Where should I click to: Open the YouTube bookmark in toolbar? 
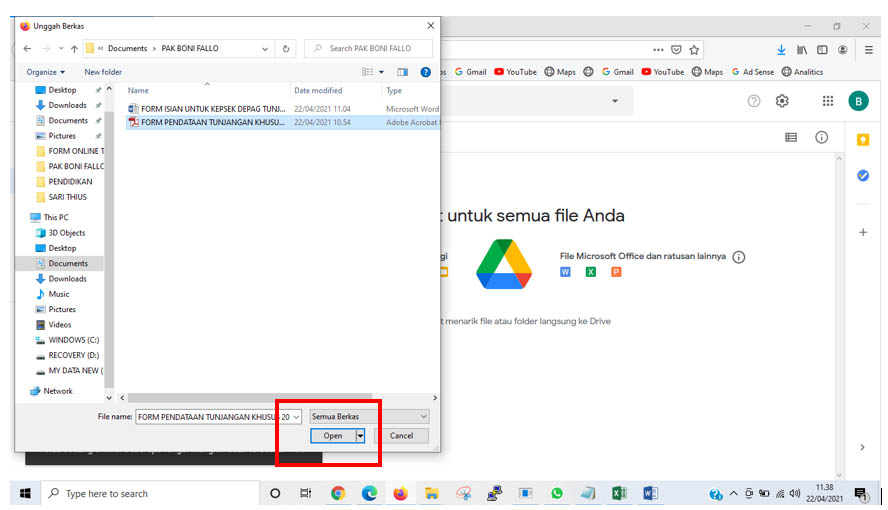[x=515, y=72]
